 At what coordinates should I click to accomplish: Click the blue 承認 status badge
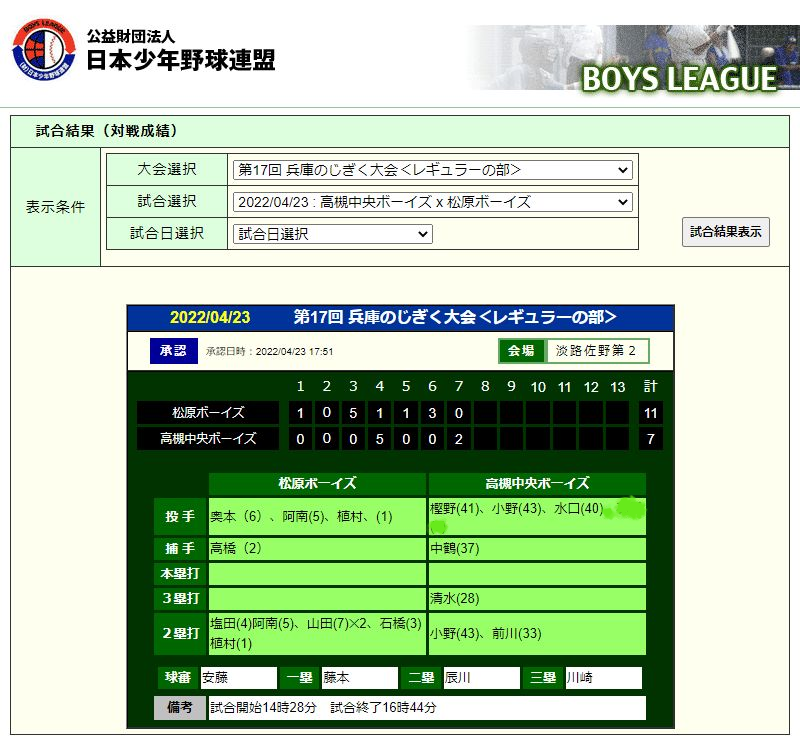point(173,351)
